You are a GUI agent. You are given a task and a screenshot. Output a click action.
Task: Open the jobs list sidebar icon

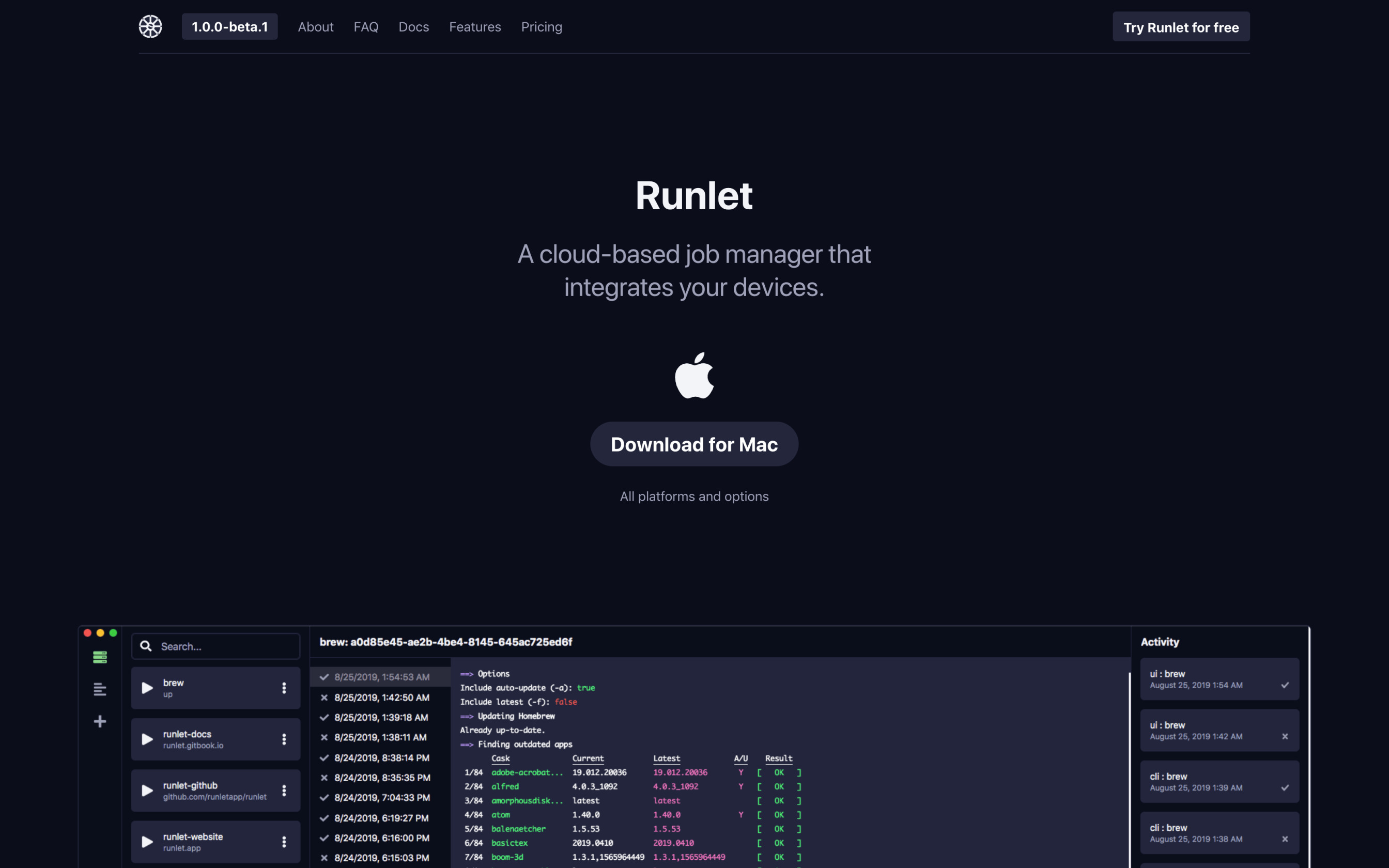pyautogui.click(x=100, y=657)
